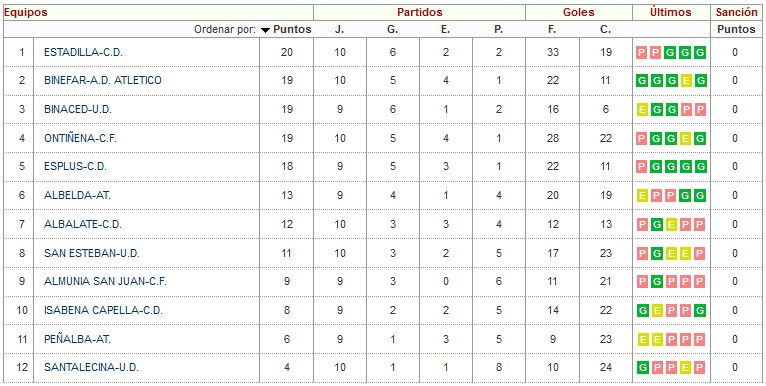
Task: Click BINACED's first yellow E result icon
Action: (642, 110)
